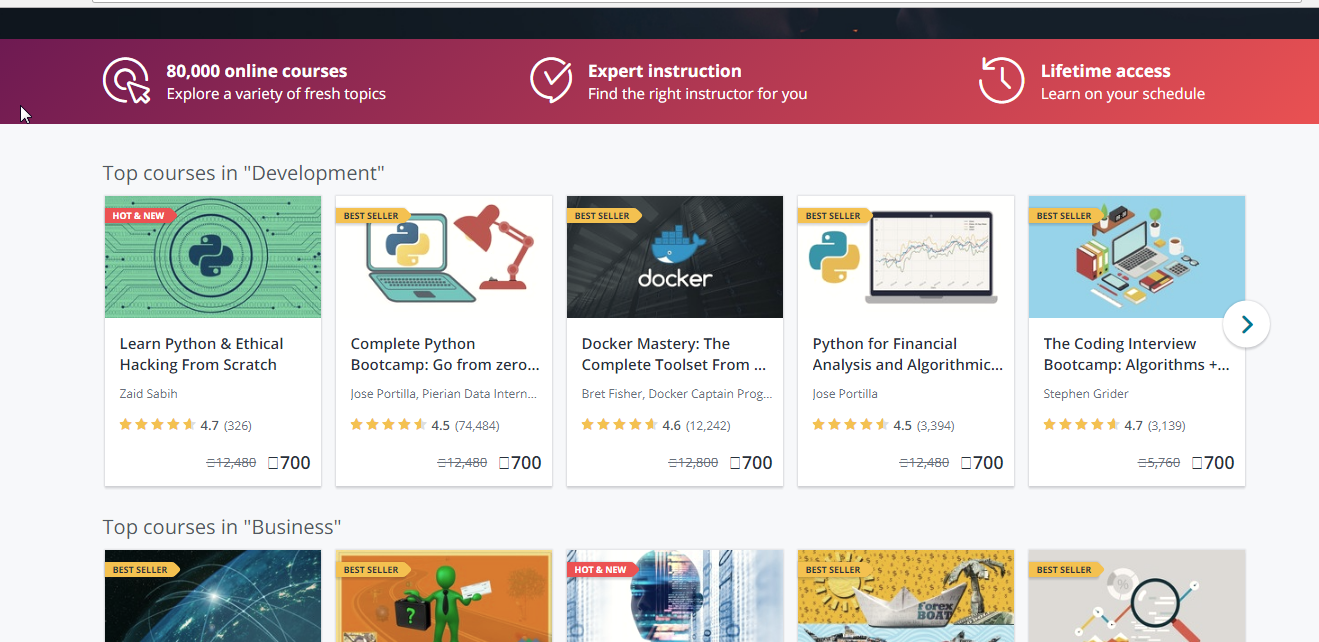Open Coding Interview Bootcamp desk thumbnail

pos(1137,257)
